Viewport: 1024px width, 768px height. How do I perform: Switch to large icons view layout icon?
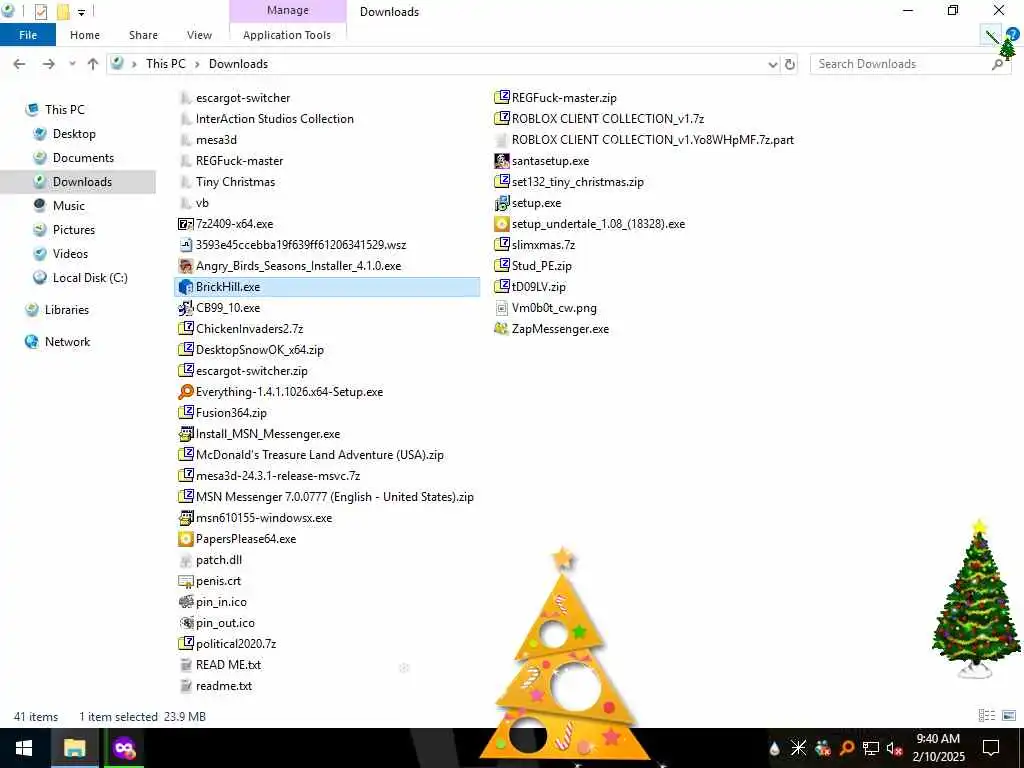click(1009, 716)
